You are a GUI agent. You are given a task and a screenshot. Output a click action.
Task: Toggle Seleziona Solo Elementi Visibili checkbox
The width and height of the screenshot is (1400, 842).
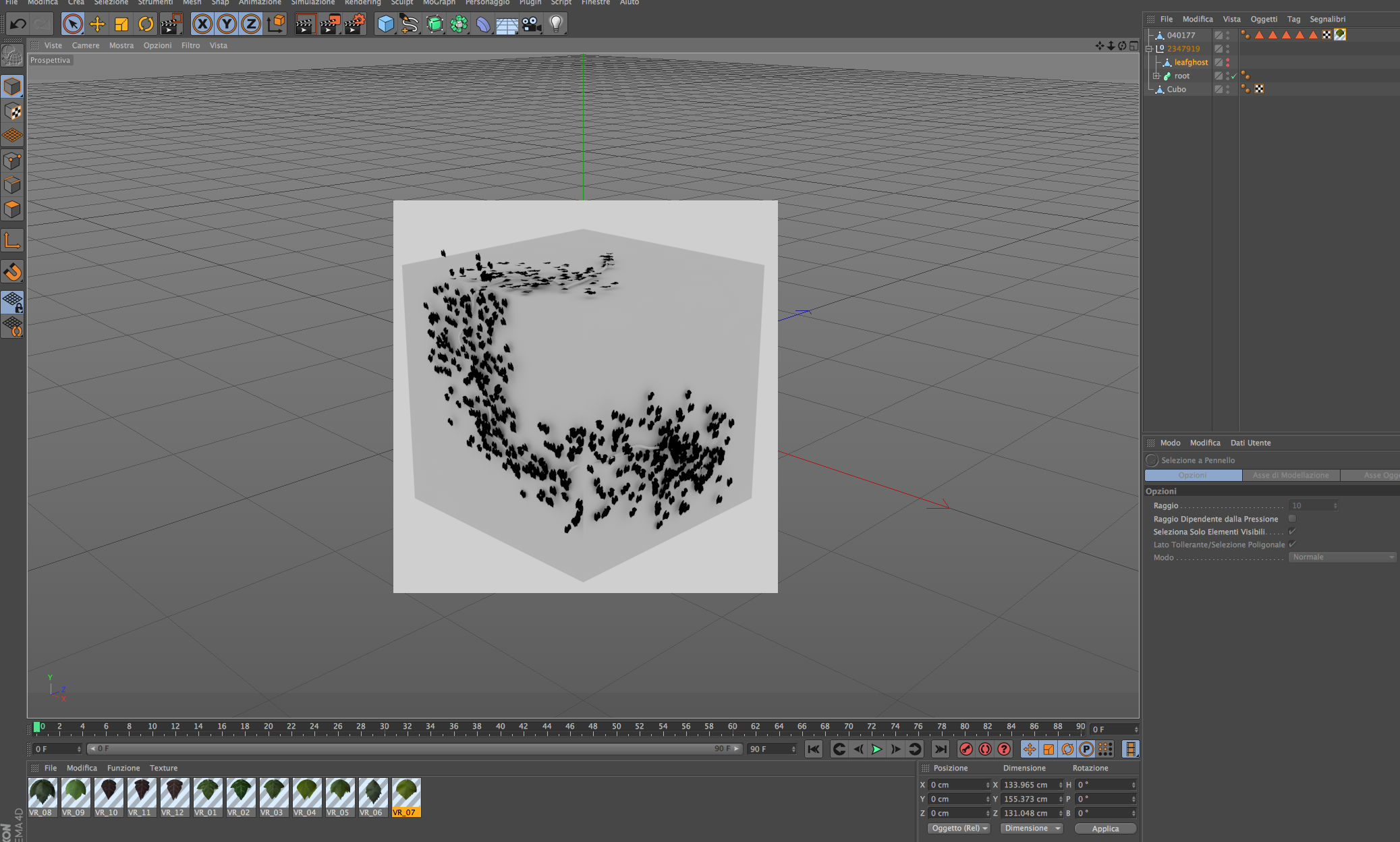1292,532
